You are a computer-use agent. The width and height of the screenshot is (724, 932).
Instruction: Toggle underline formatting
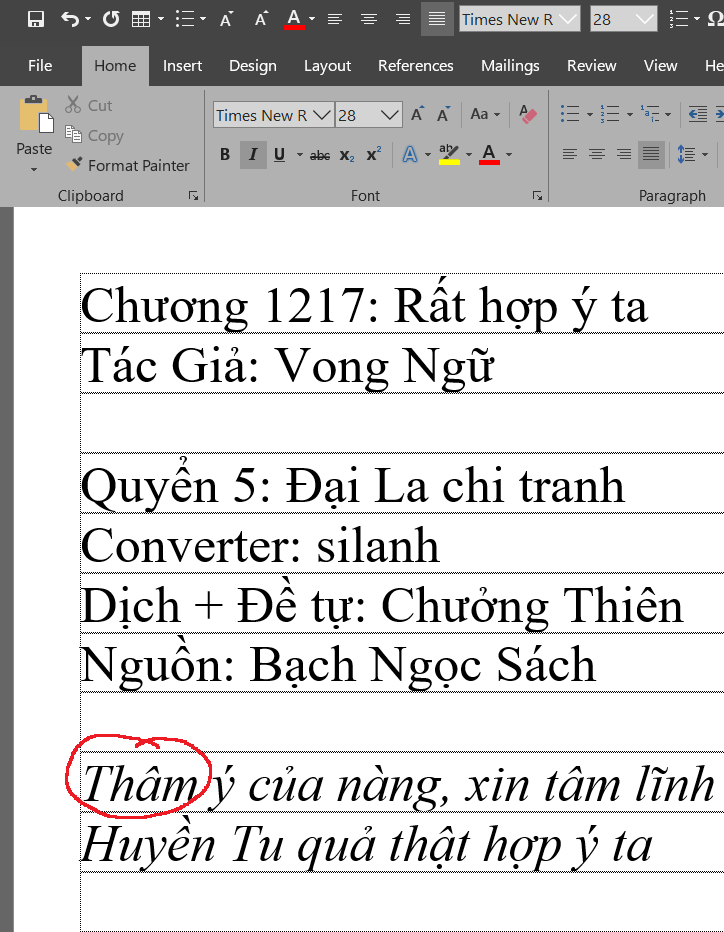[279, 155]
